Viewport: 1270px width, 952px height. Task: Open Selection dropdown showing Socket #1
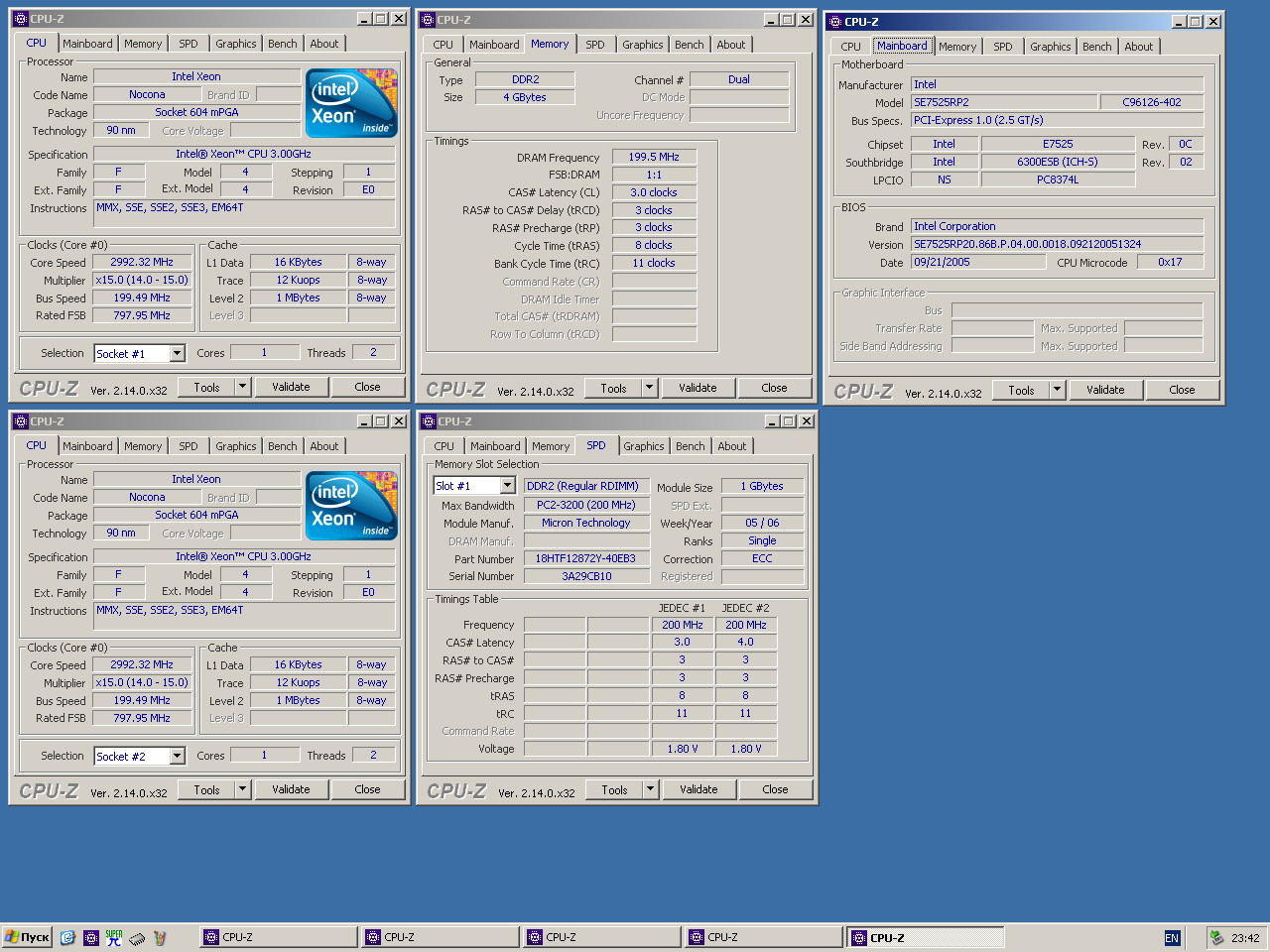[178, 353]
